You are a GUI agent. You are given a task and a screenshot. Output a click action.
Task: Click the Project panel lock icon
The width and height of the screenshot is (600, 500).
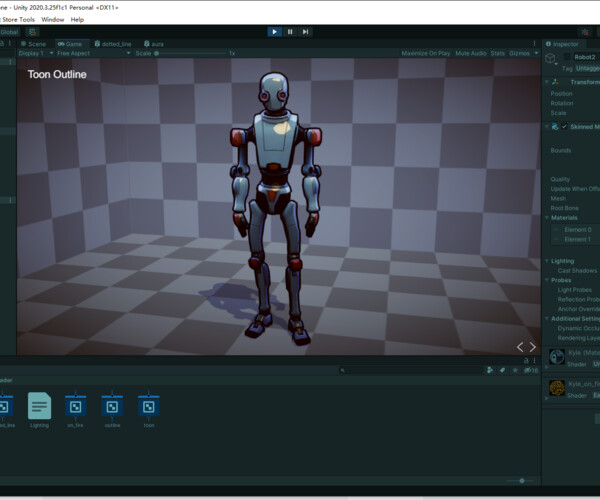click(x=526, y=360)
